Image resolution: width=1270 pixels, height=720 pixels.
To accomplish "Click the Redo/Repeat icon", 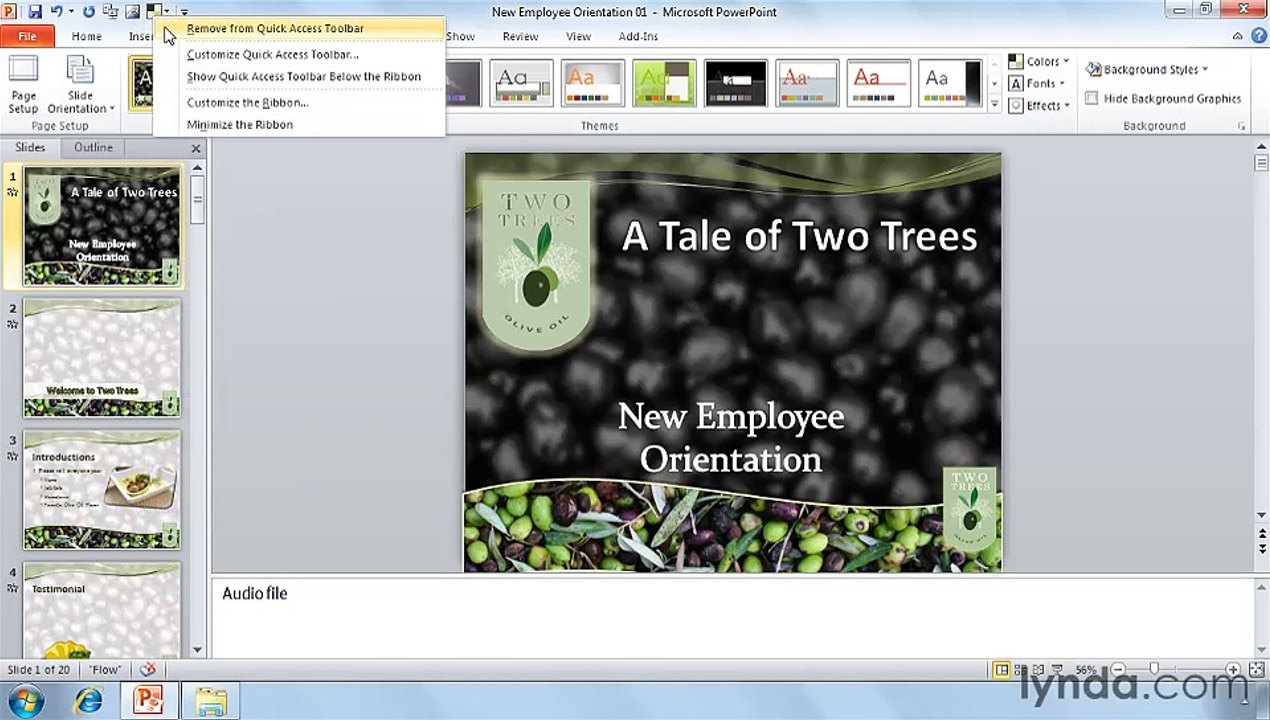I will (x=89, y=12).
